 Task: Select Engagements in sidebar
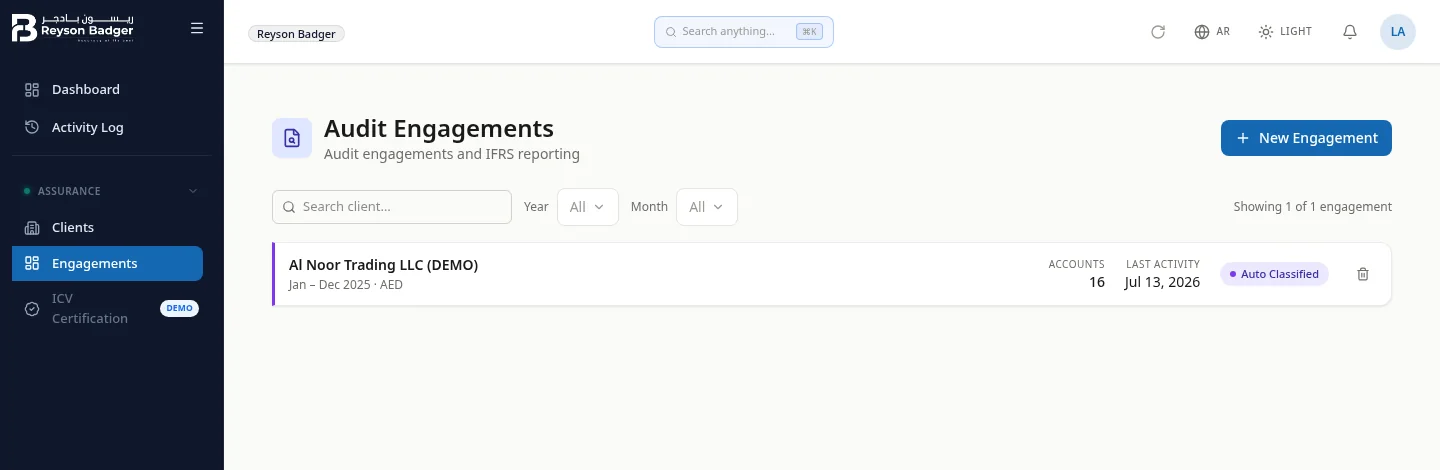point(107,264)
